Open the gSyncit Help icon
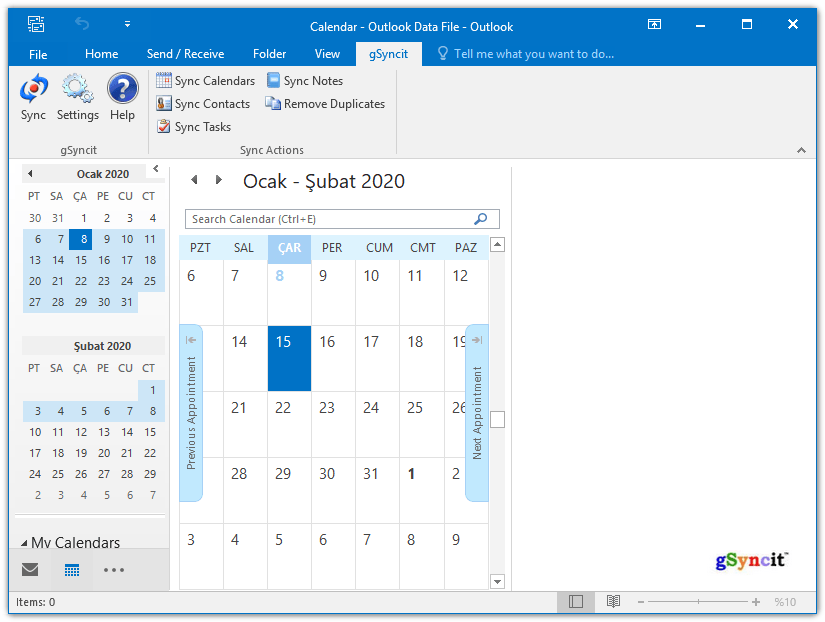The height and width of the screenshot is (622, 825). pyautogui.click(x=122, y=91)
